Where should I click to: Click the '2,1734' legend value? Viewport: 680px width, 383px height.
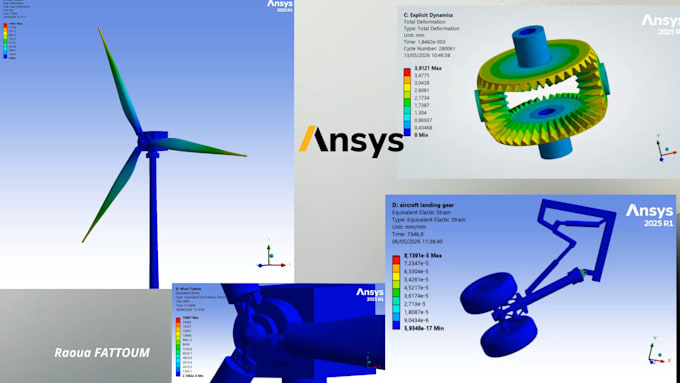(422, 98)
